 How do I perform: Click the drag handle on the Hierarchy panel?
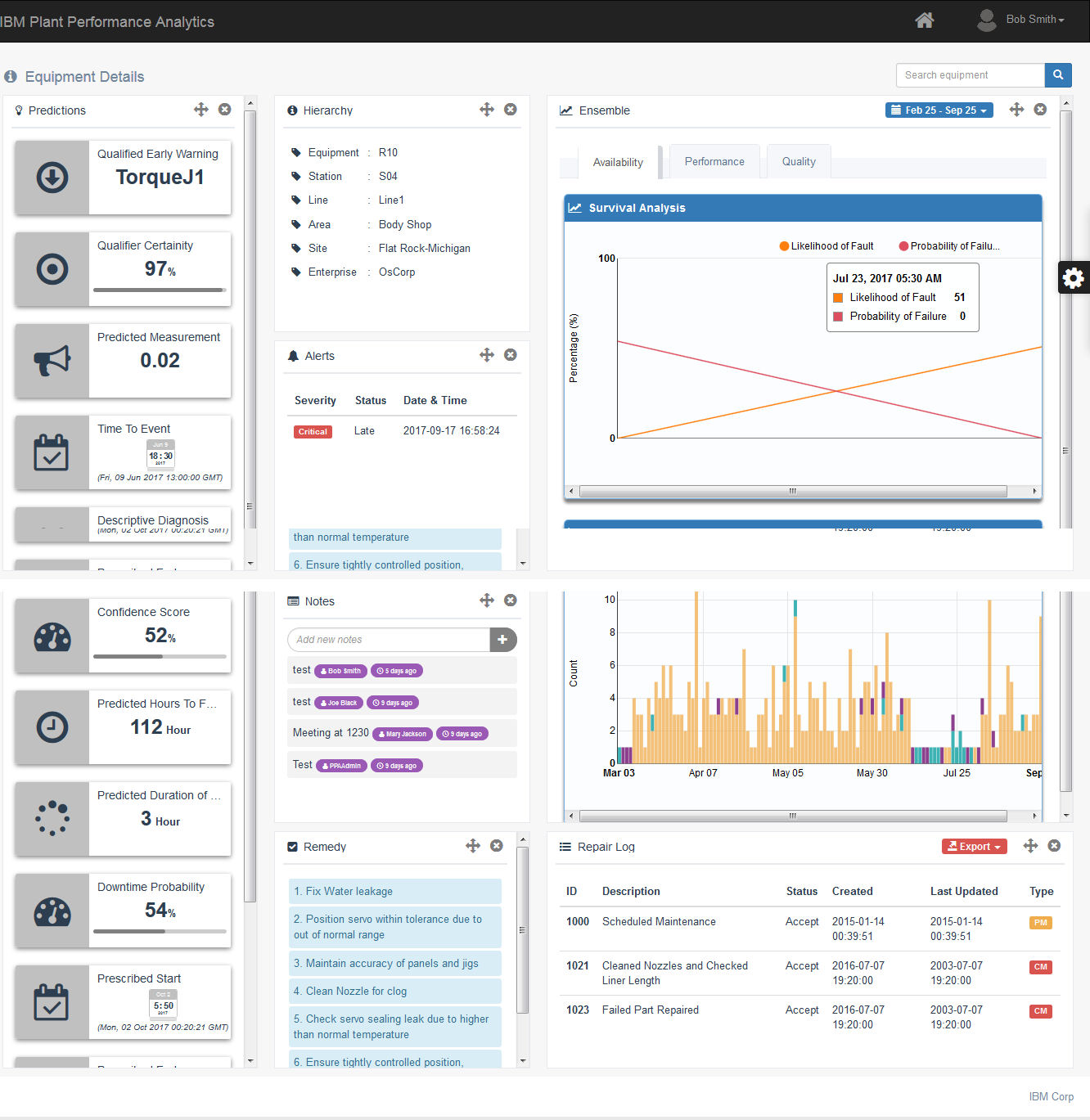pyautogui.click(x=486, y=109)
